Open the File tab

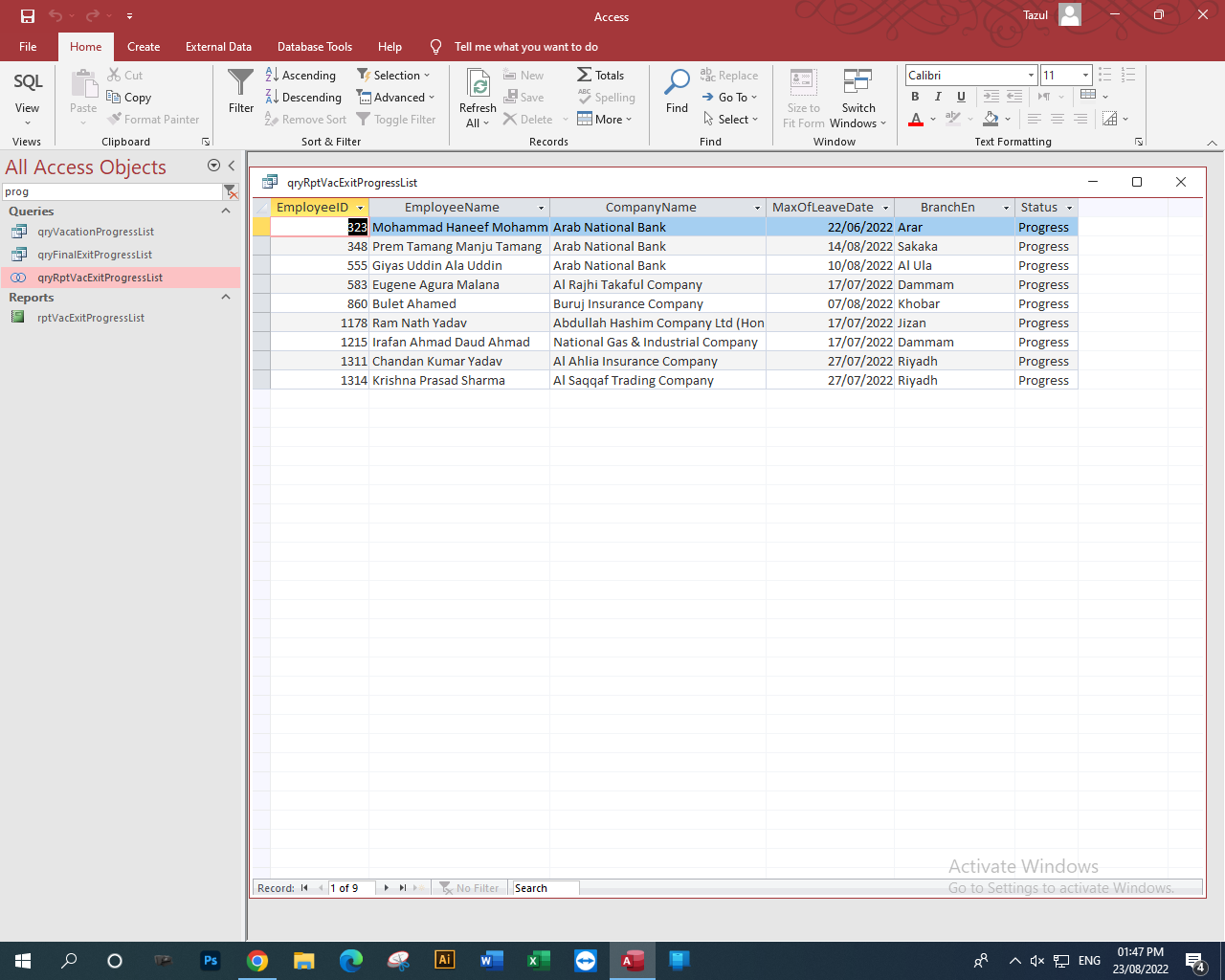click(x=28, y=46)
